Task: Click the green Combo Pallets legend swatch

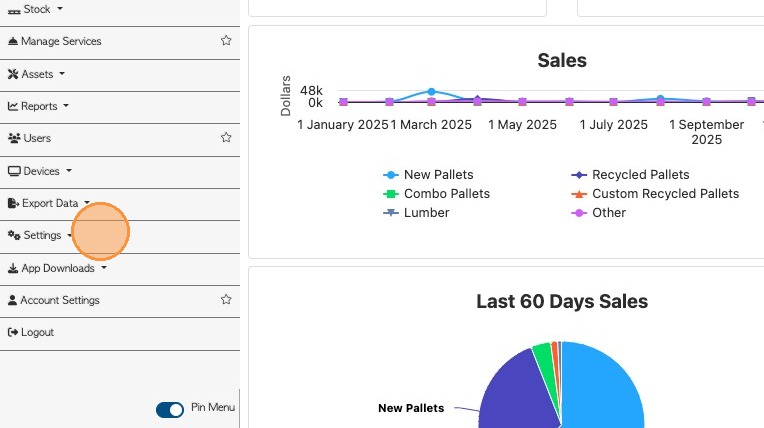Action: pos(391,194)
